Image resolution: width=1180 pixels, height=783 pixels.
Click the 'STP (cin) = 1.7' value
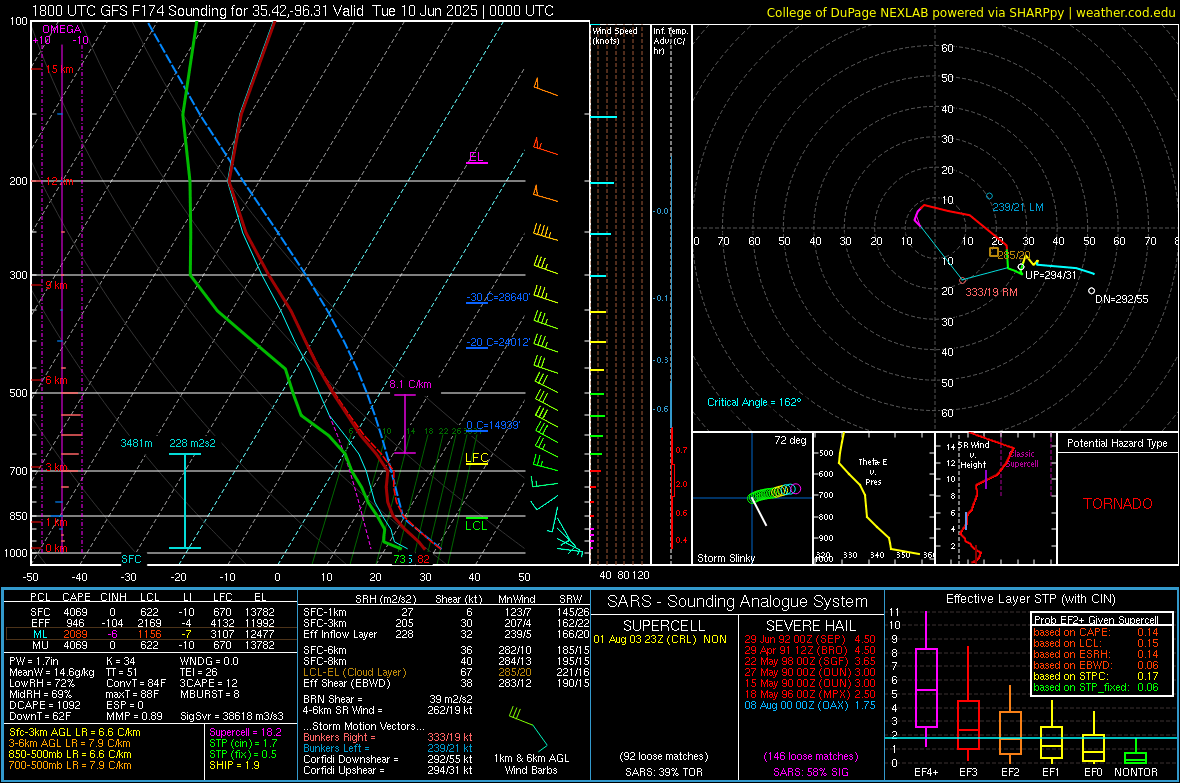[243, 743]
